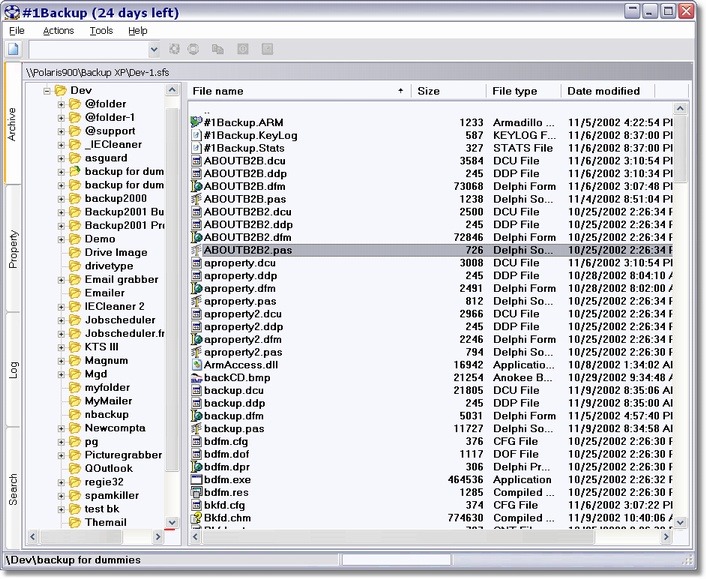
Task: Collapse the Dev root folder
Action: 47,91
